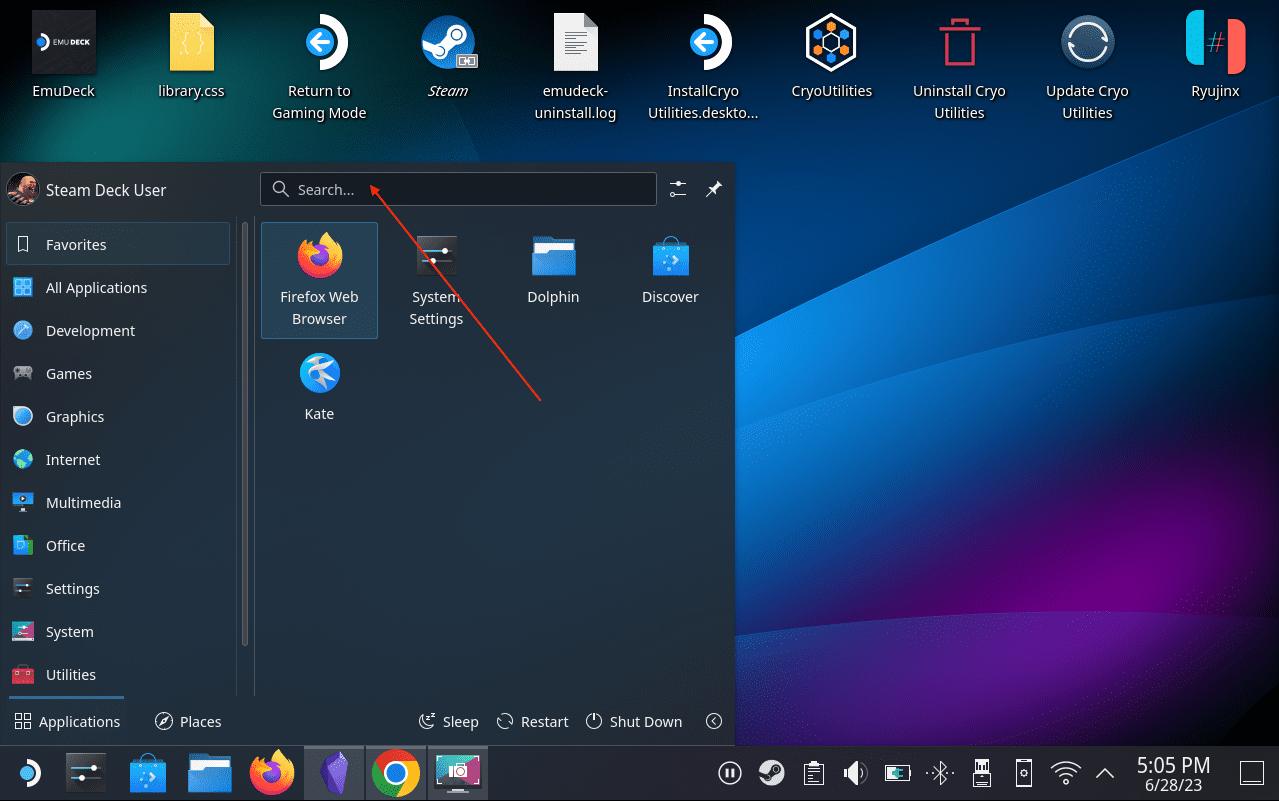Open the EmuDeck desktop icon
Viewport: 1279px width, 801px height.
click(64, 56)
